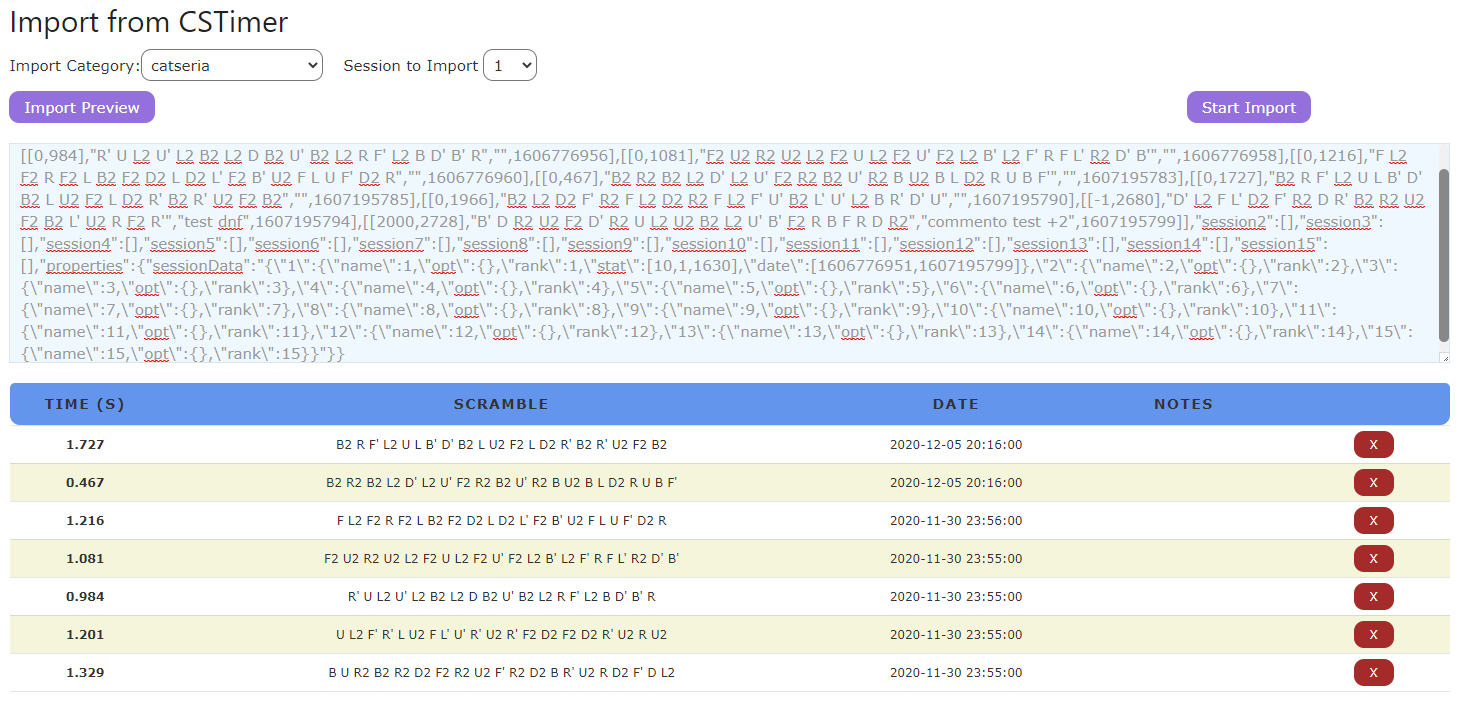Click the date in the 1.201 row
1473x703 pixels.
click(x=956, y=635)
